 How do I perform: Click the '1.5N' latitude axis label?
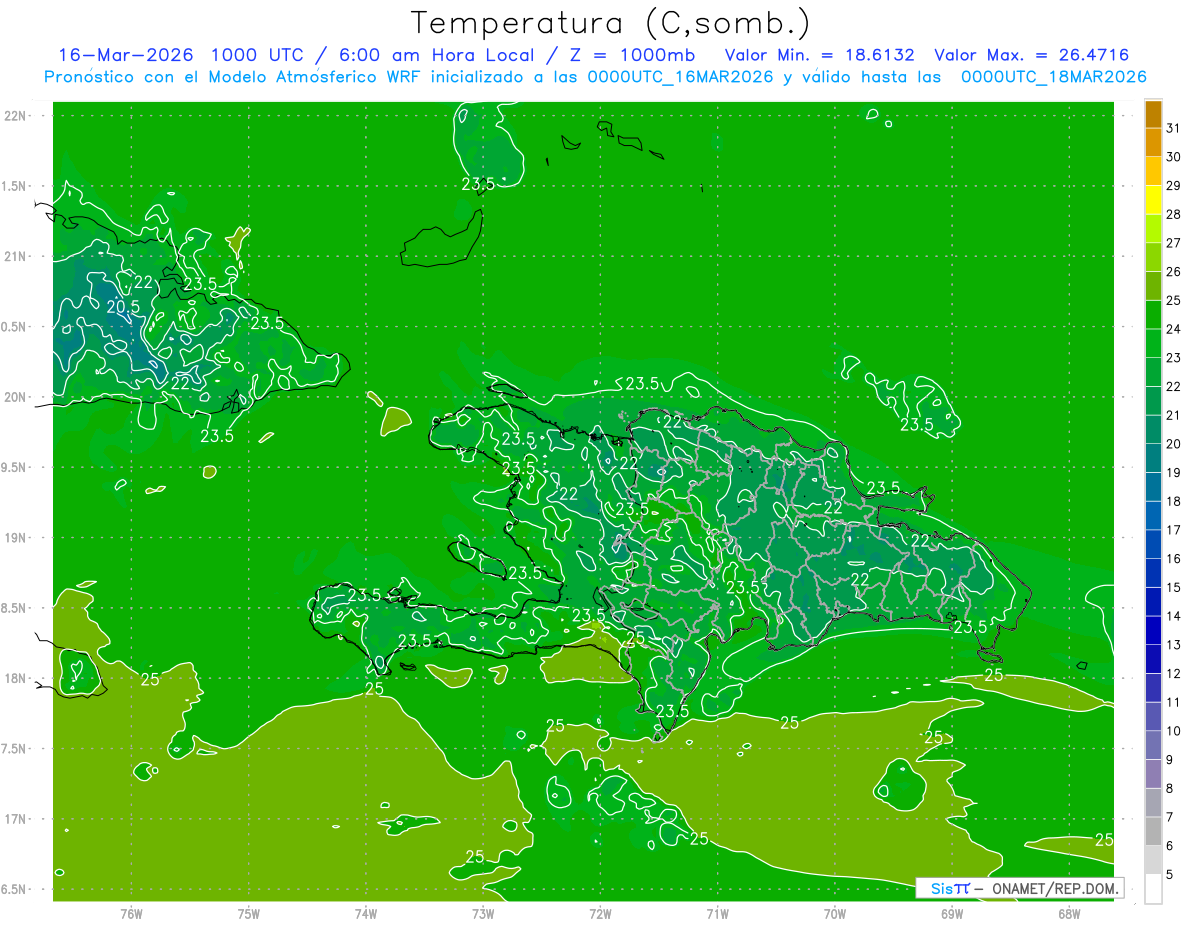point(15,187)
